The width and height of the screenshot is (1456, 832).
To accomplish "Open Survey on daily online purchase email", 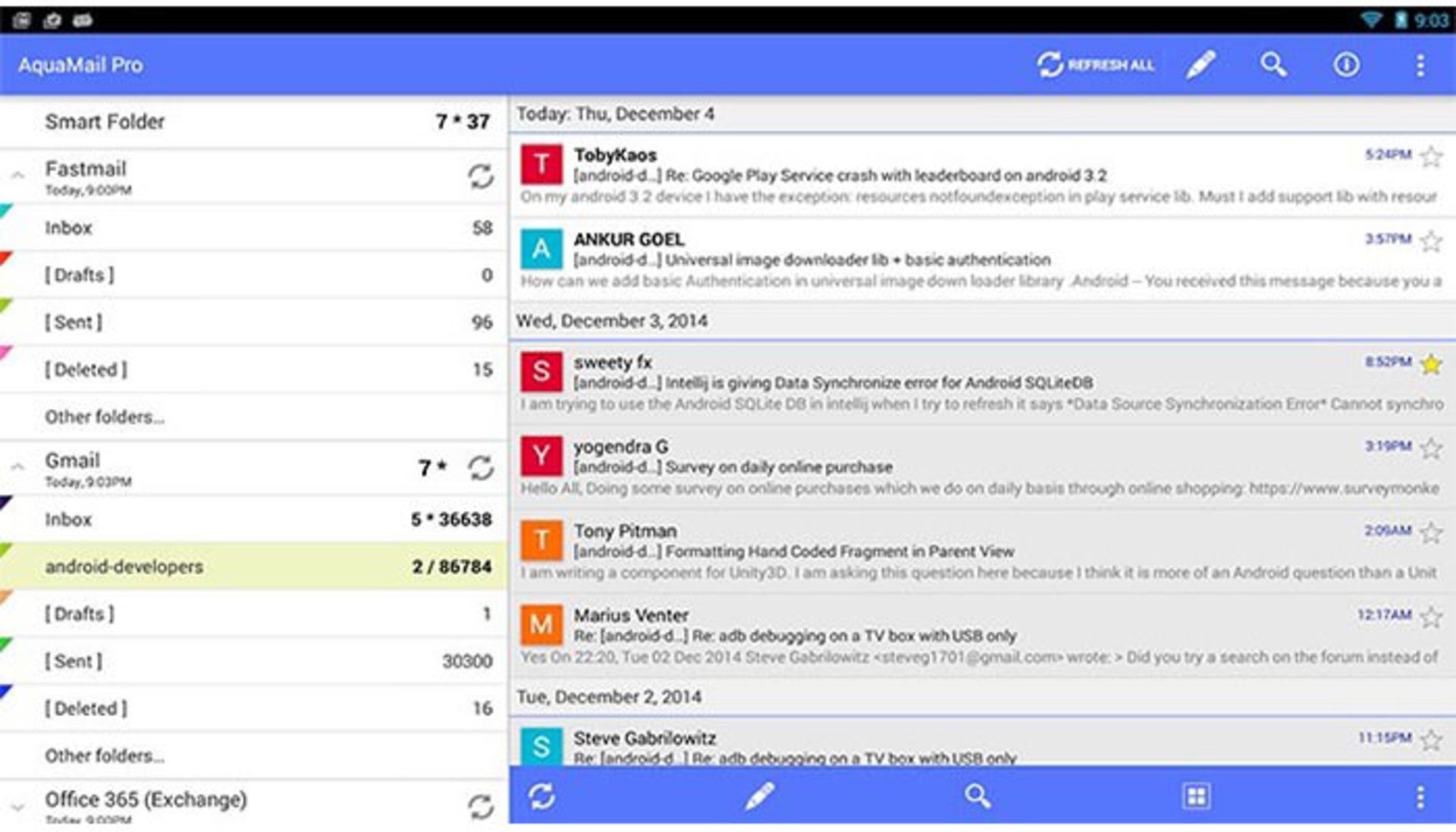I will coord(733,467).
